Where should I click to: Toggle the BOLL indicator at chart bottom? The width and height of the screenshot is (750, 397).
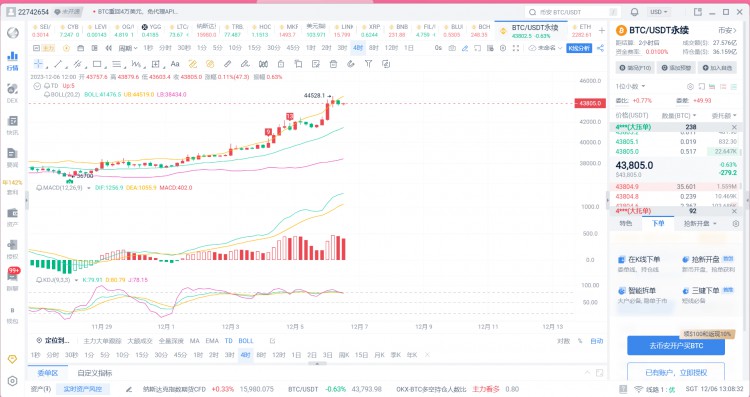(246, 341)
